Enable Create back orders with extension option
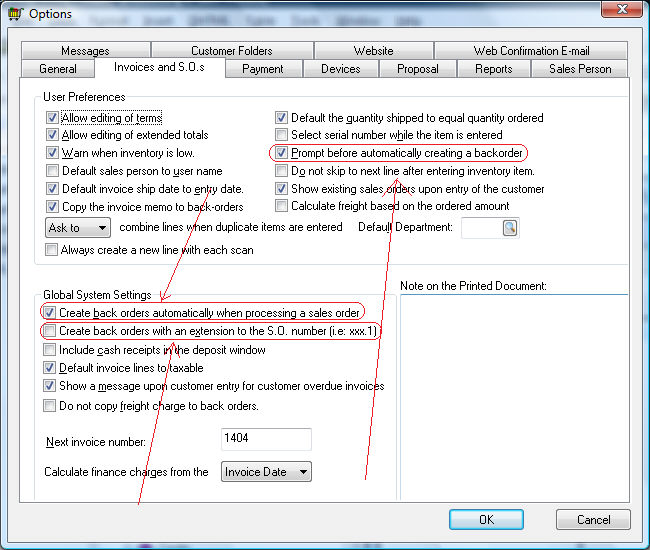This screenshot has height=550, width=650. point(51,331)
